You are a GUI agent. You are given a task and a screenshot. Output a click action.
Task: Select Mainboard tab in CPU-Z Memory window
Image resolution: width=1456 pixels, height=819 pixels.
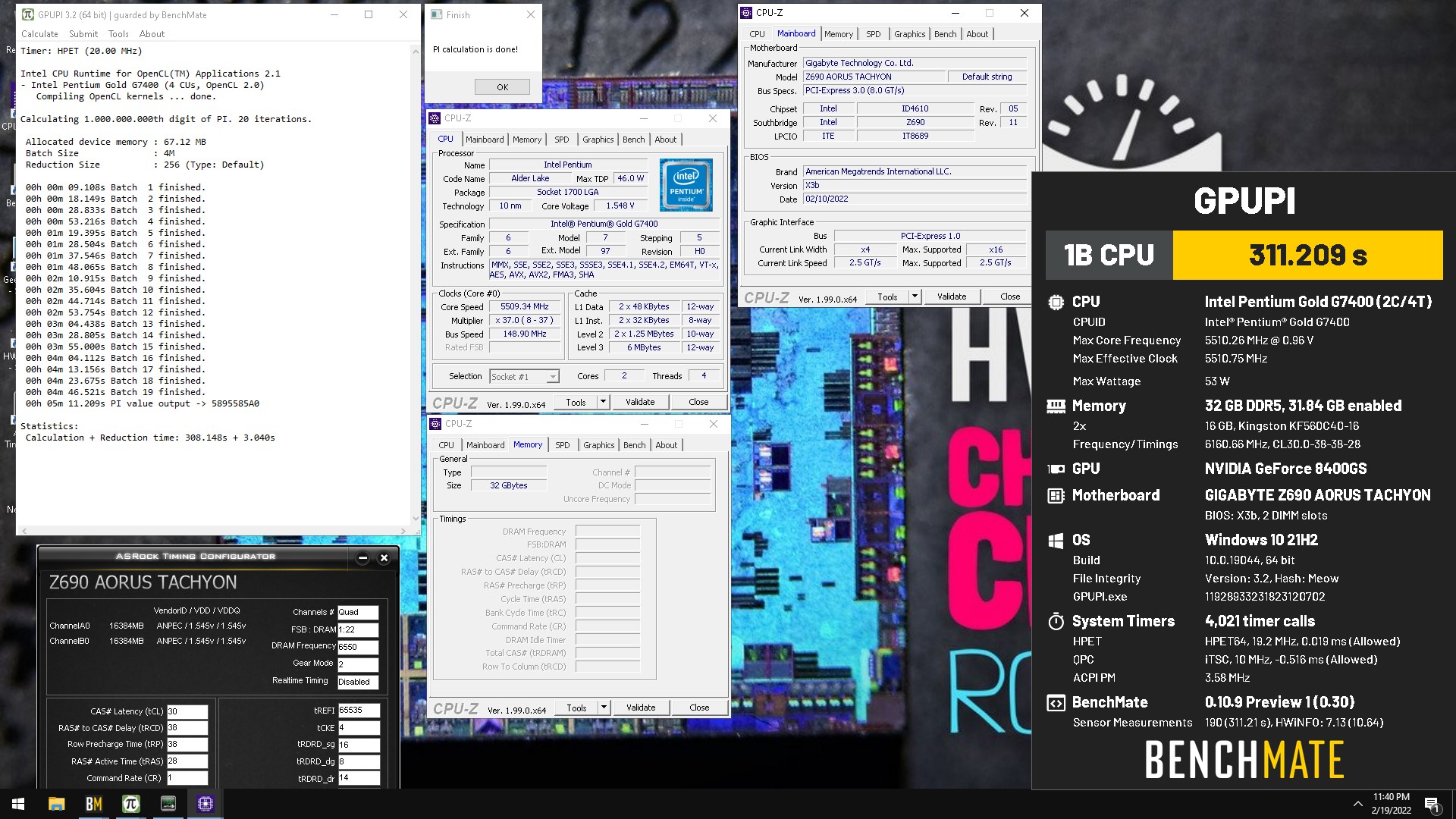point(485,445)
